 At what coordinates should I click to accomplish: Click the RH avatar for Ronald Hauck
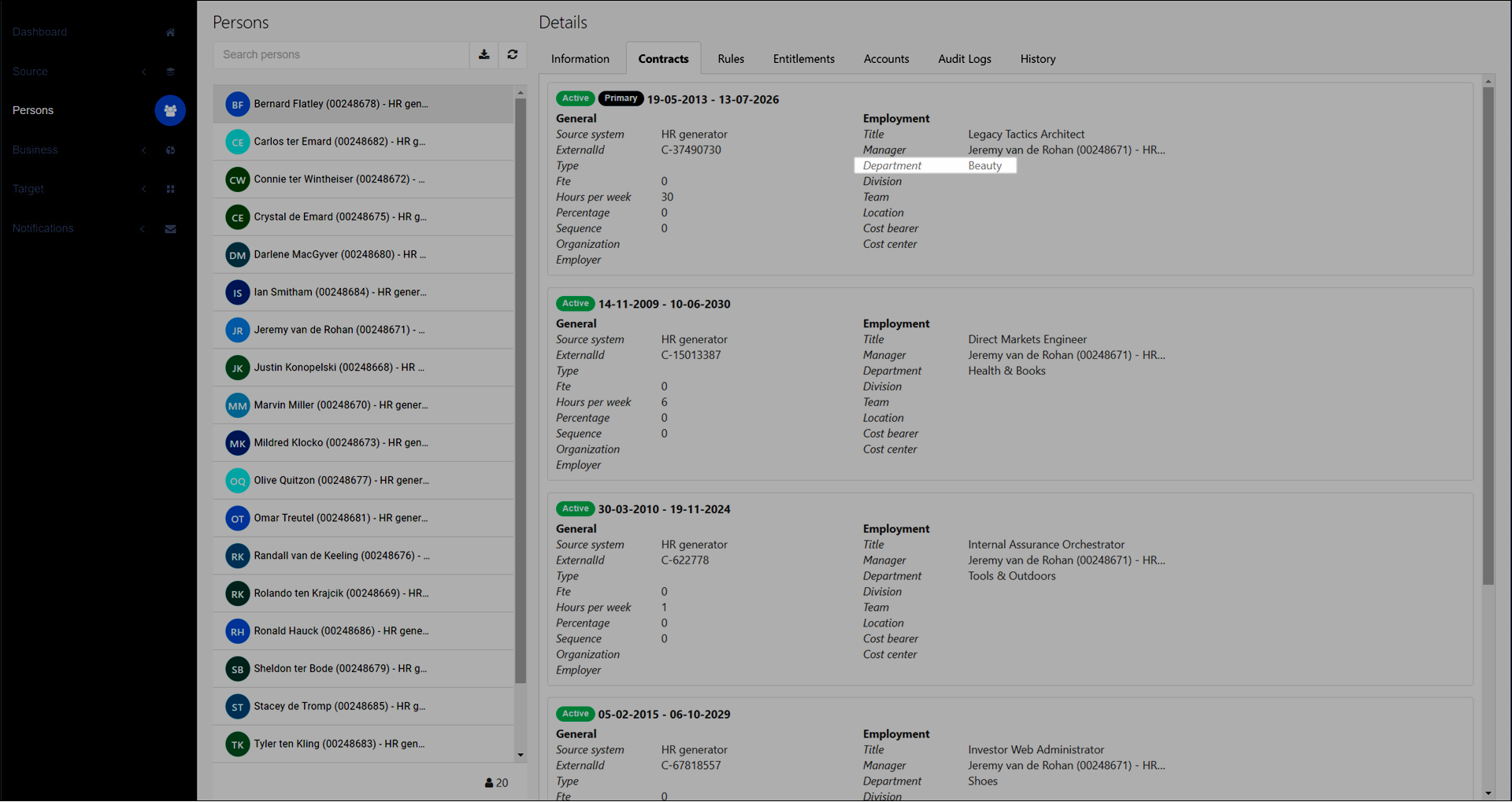(x=238, y=631)
